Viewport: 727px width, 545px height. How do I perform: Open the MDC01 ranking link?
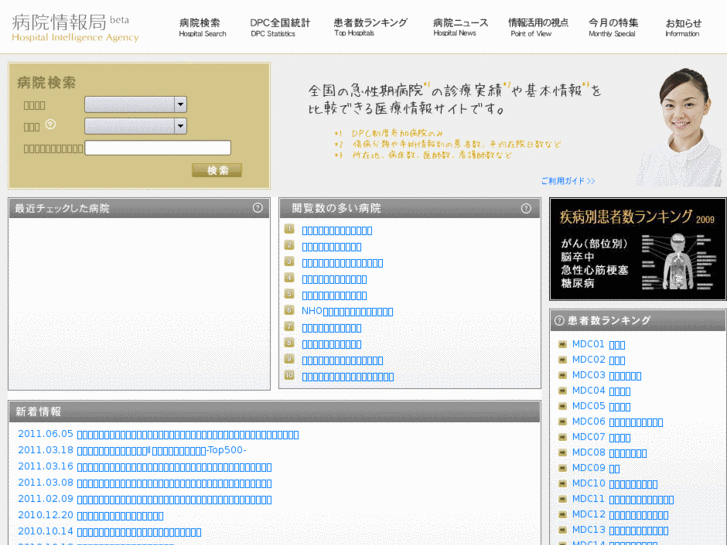599,345
